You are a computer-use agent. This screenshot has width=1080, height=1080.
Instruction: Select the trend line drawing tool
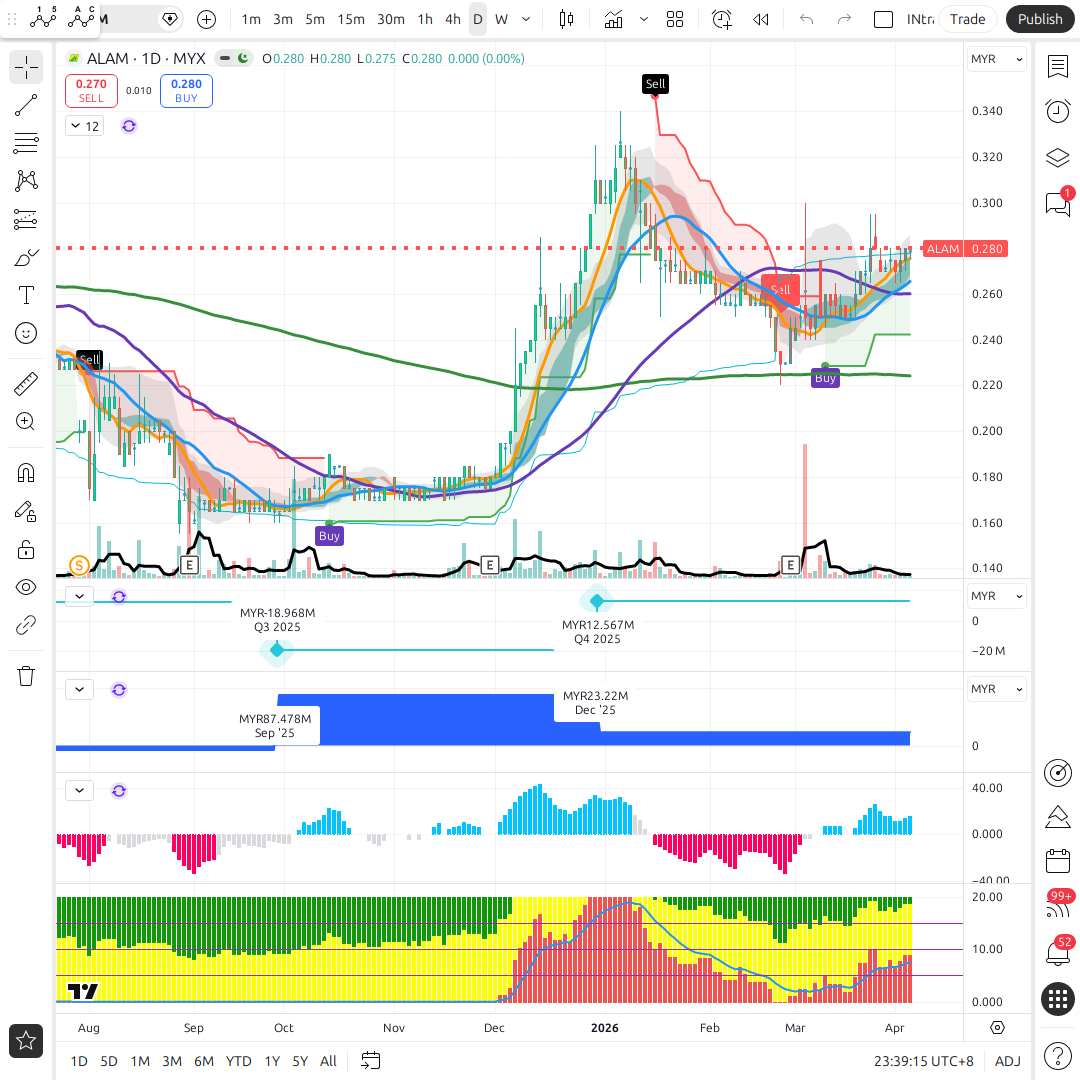[26, 105]
